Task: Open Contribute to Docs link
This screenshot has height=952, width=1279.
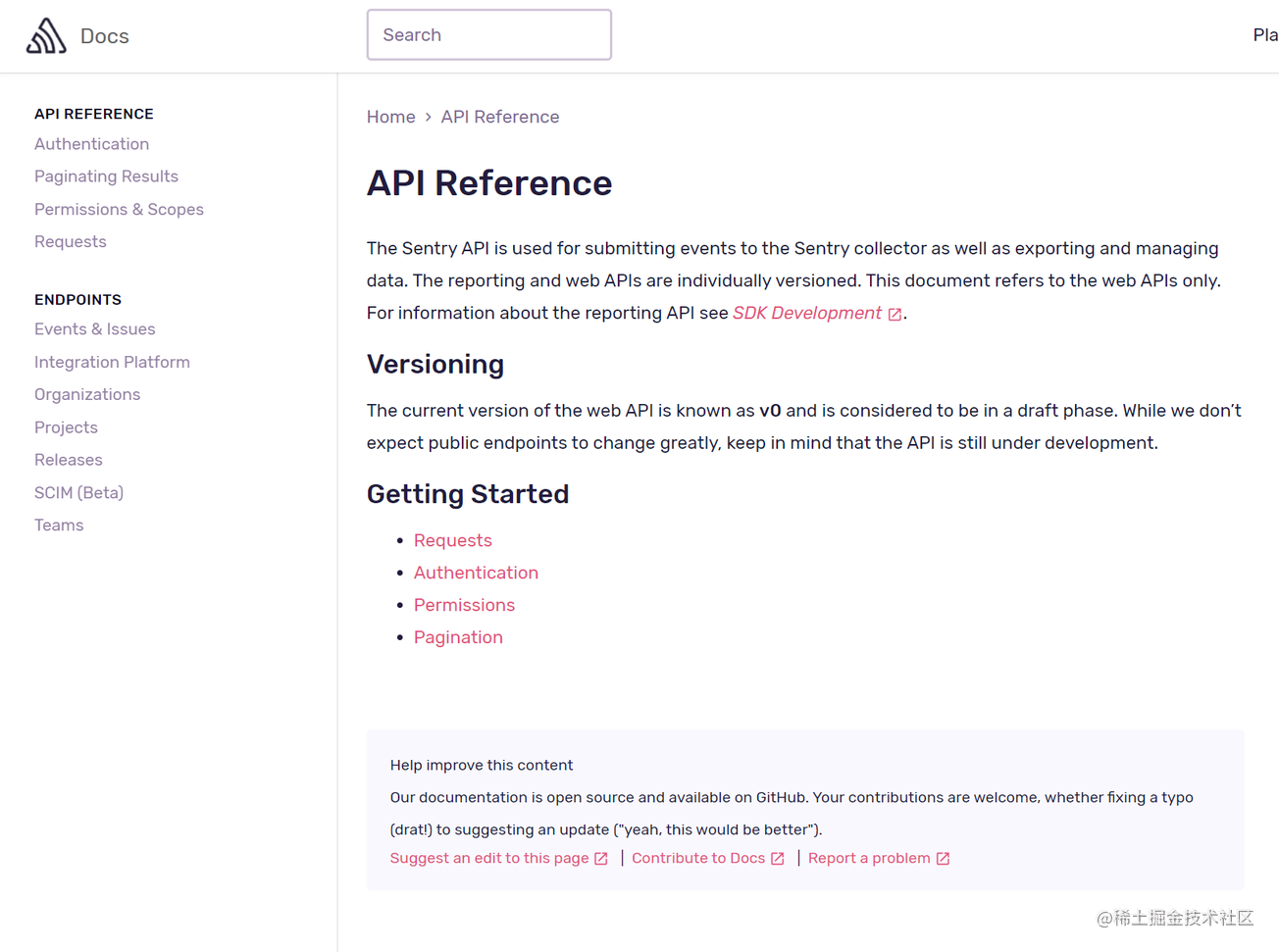Action: click(x=698, y=858)
